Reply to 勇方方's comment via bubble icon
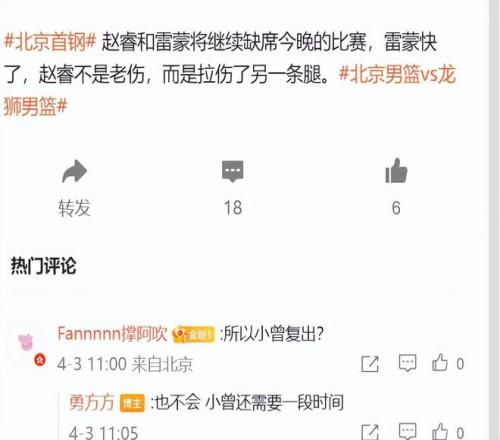The width and height of the screenshot is (500, 440). tap(407, 432)
